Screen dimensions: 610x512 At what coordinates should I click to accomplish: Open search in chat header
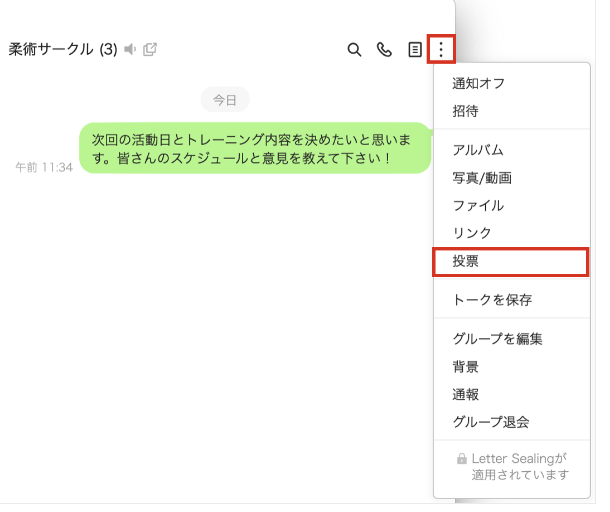click(354, 50)
